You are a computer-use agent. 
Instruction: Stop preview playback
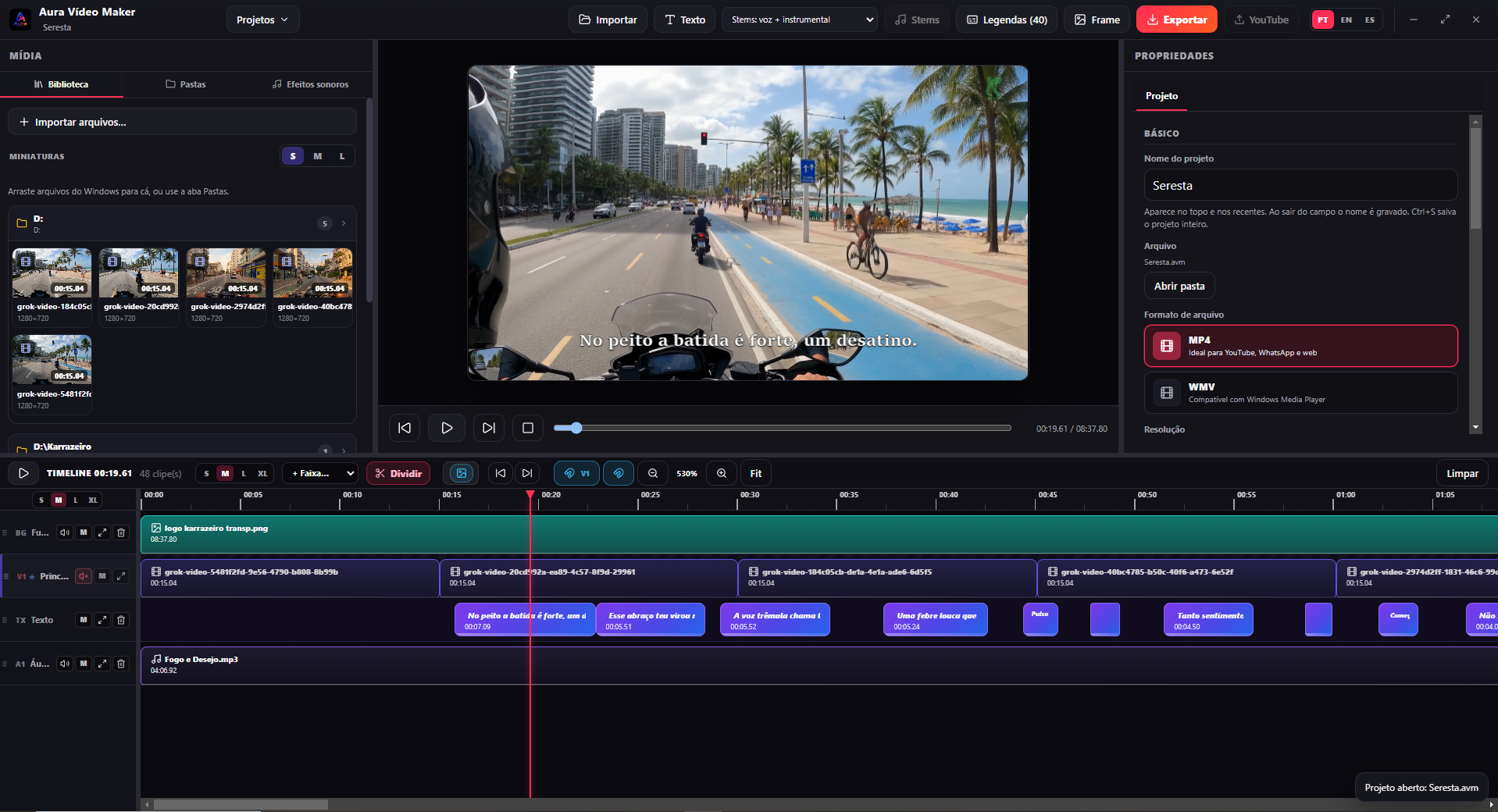point(528,428)
